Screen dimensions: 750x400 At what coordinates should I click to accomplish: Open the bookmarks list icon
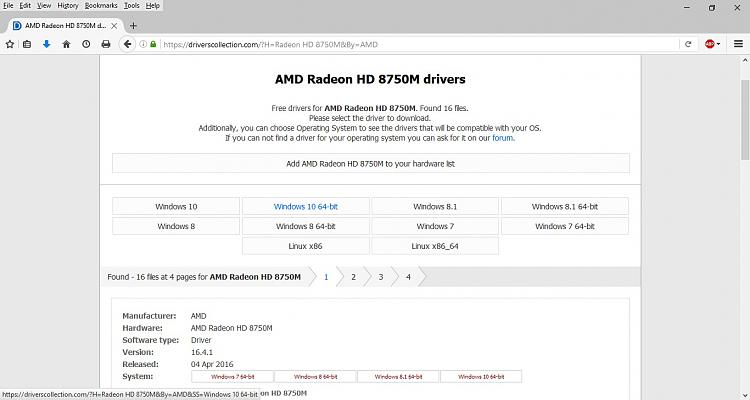27,44
